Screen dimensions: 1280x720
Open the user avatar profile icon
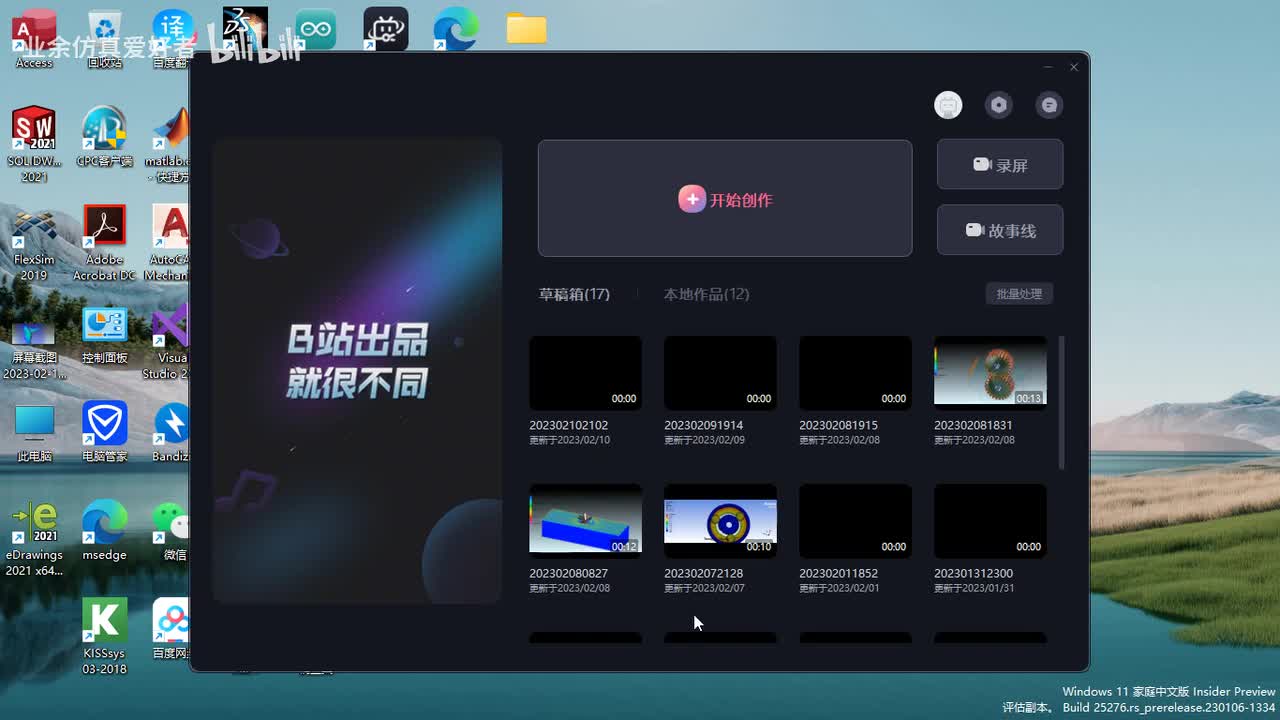[948, 105]
